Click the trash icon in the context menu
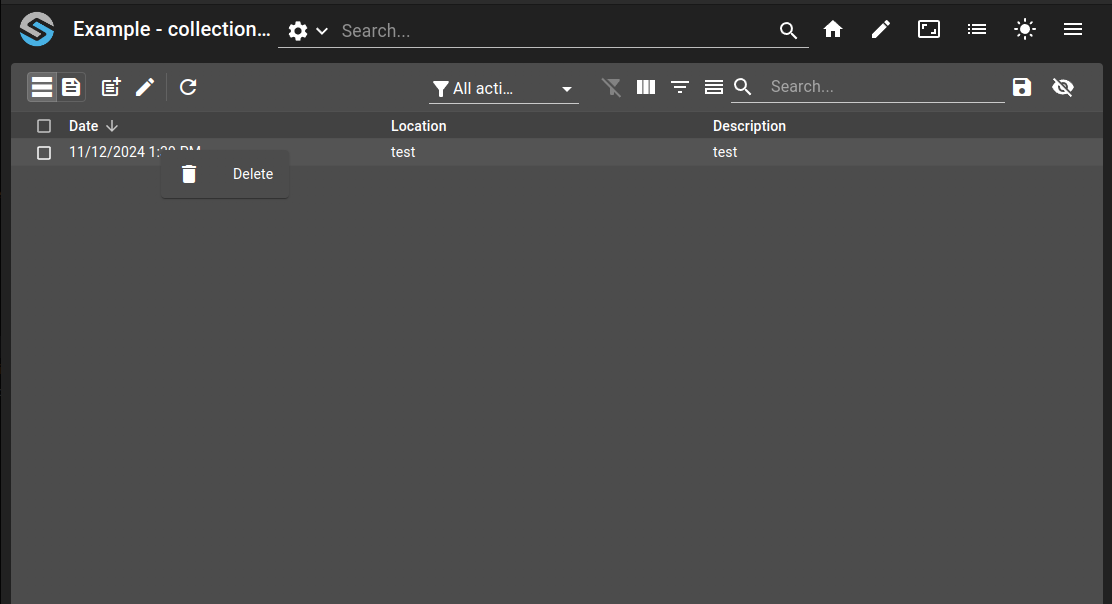Viewport: 1112px width, 604px height. coord(189,174)
